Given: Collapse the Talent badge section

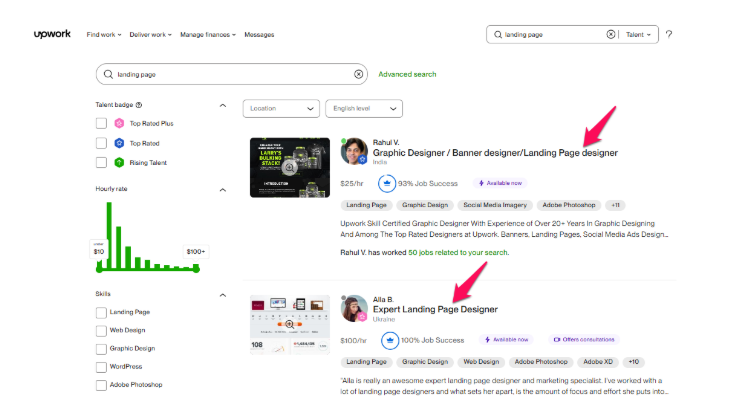Looking at the screenshot, I should point(222,105).
